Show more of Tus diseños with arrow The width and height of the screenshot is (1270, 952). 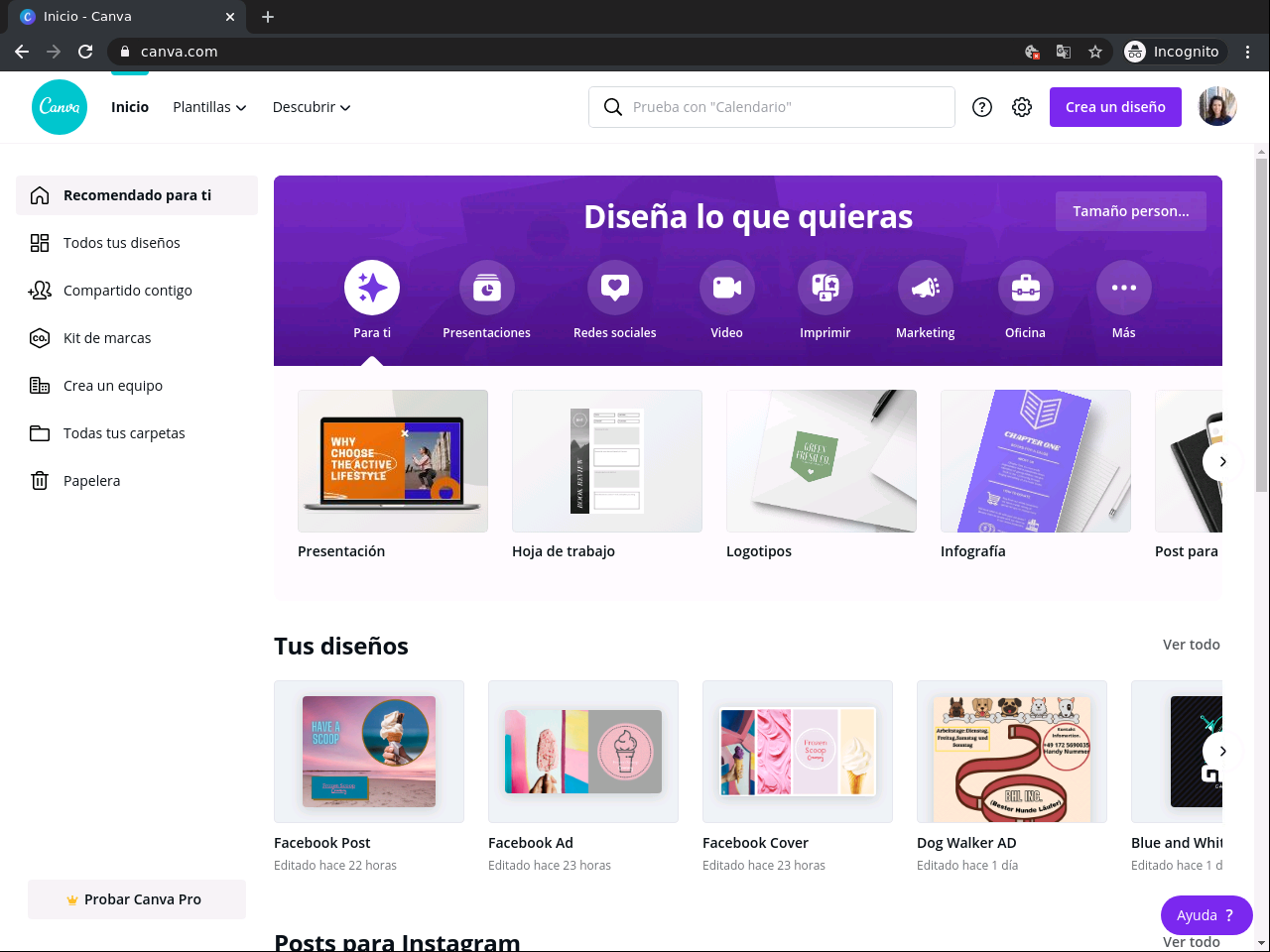(1222, 751)
